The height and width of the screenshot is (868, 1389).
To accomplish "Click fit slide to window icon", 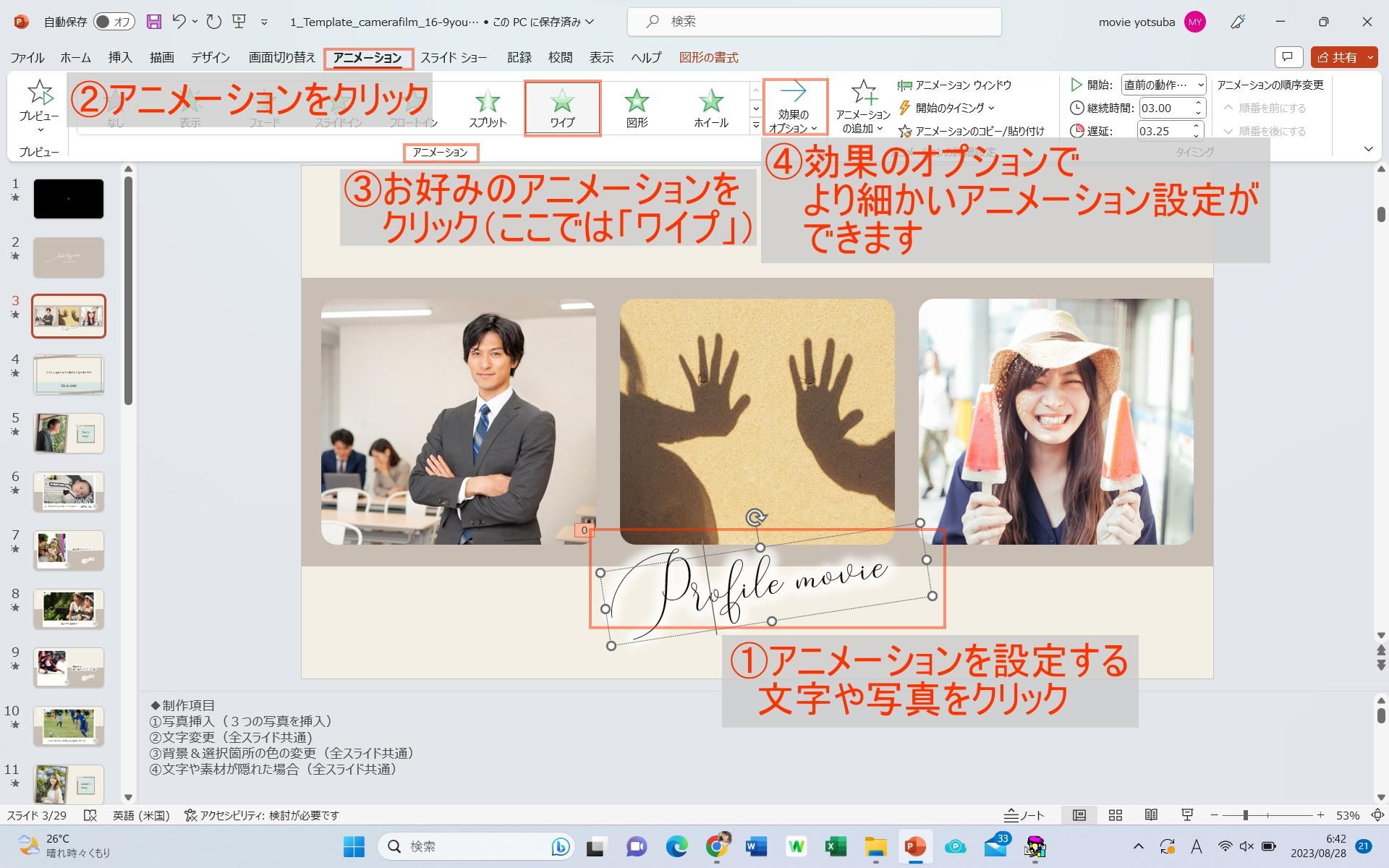I will click(x=1377, y=815).
